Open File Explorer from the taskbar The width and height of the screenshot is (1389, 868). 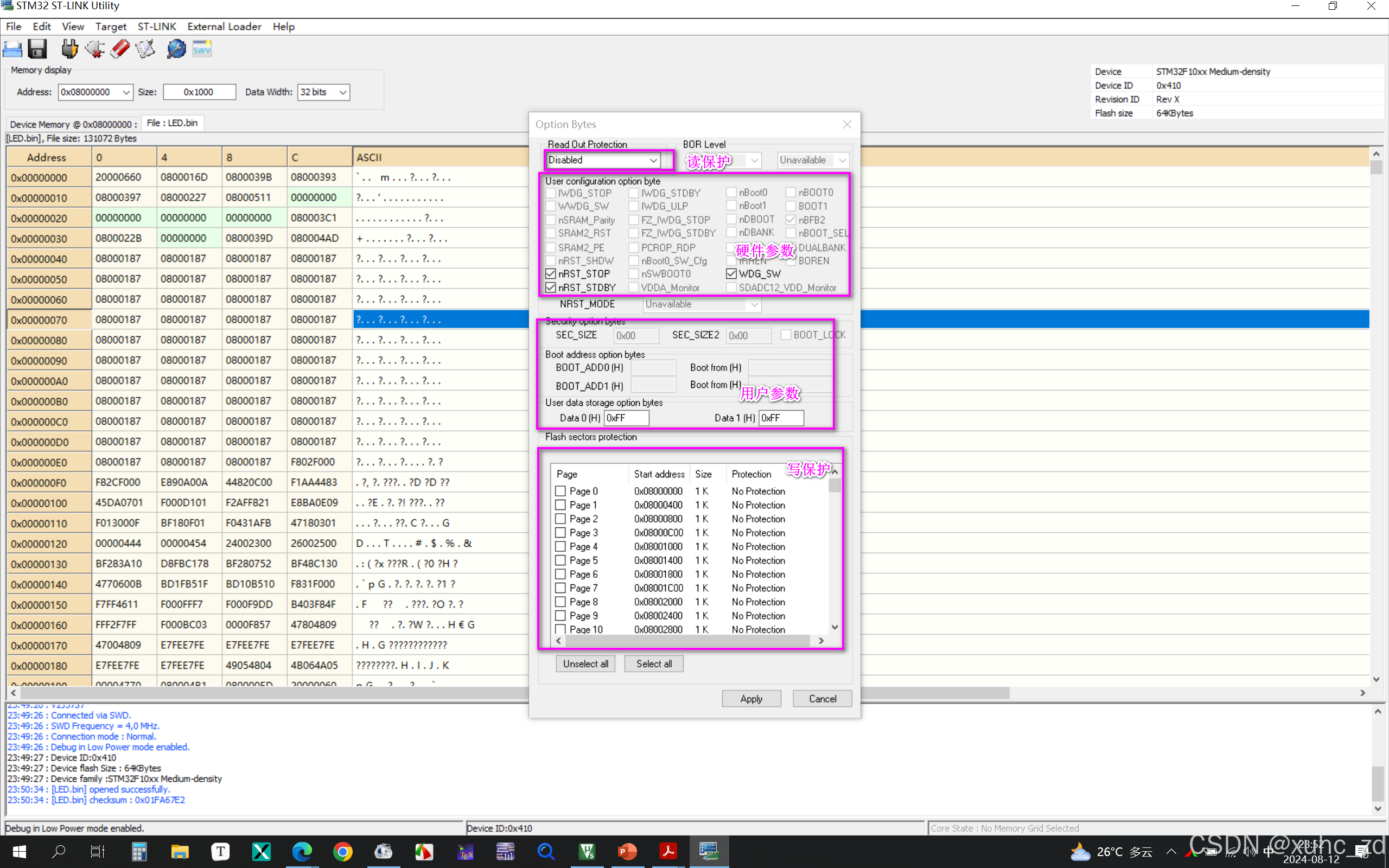tap(180, 851)
